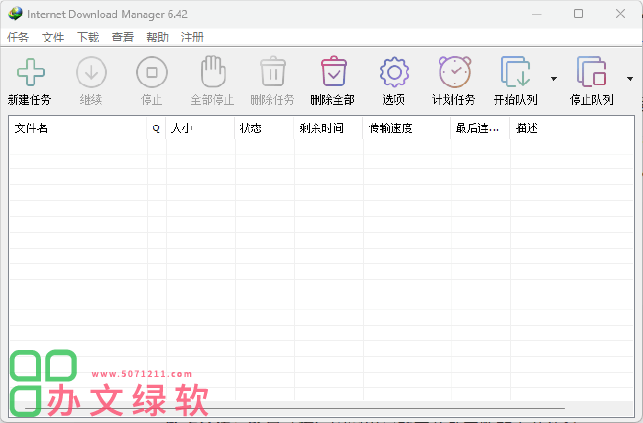Sort by 大小 column header
Viewport: 643px width, 423px height.
click(x=200, y=128)
